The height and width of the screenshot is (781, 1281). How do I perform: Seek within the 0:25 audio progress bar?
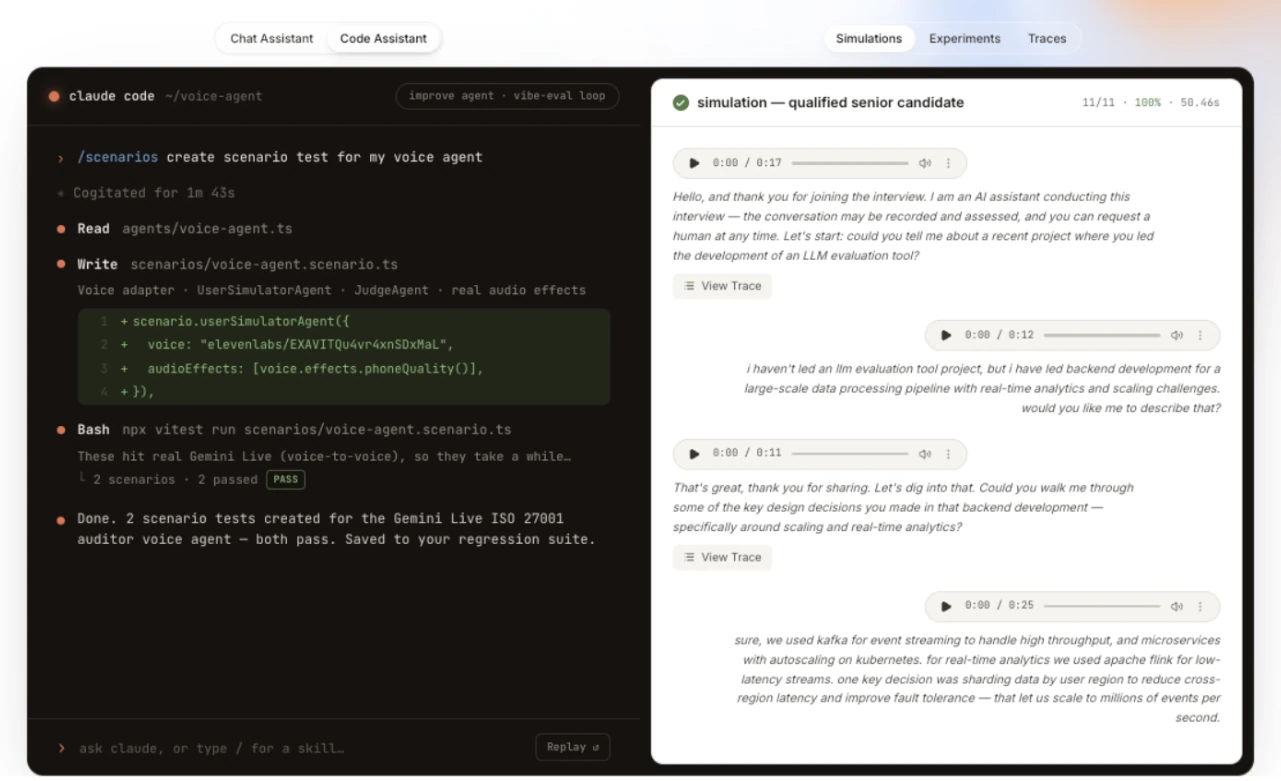coord(1101,606)
